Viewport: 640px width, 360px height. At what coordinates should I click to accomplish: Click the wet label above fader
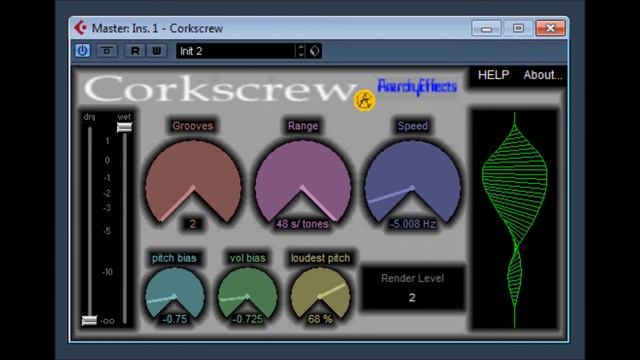click(x=124, y=117)
